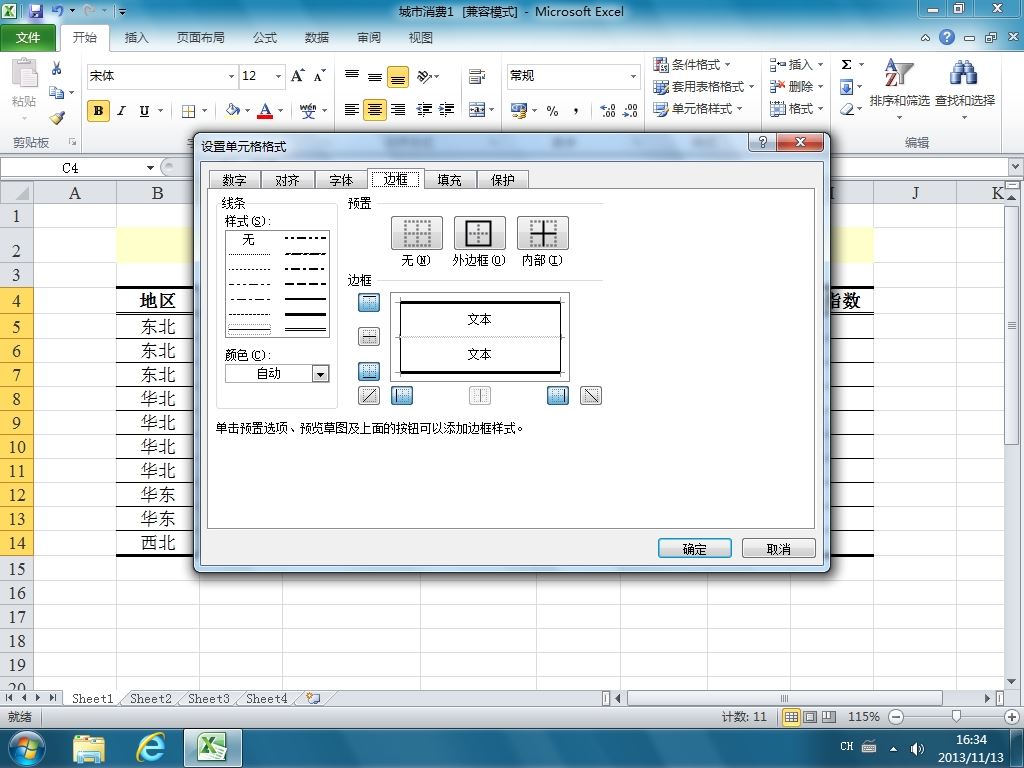Open the 插入 ribbon tab
1024x768 pixels.
pyautogui.click(x=136, y=37)
